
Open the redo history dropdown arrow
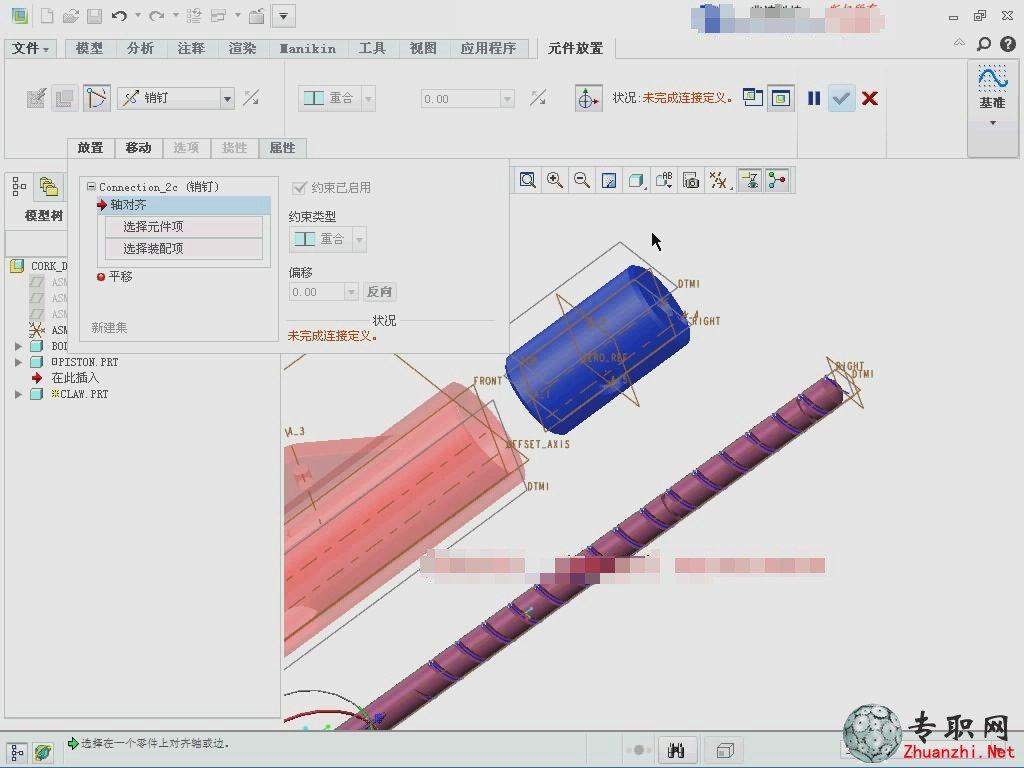point(176,15)
